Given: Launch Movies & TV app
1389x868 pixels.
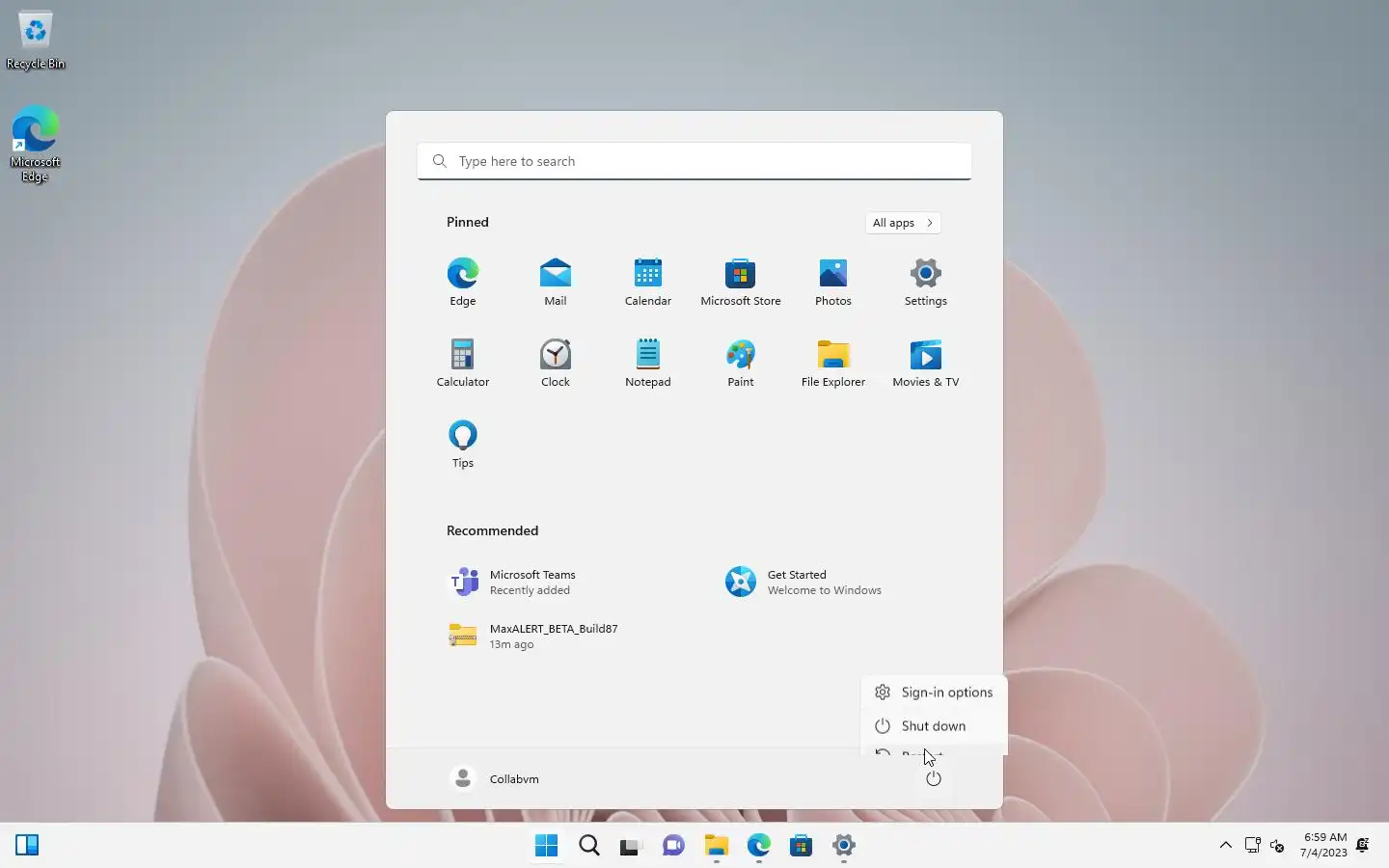Looking at the screenshot, I should click(x=926, y=364).
